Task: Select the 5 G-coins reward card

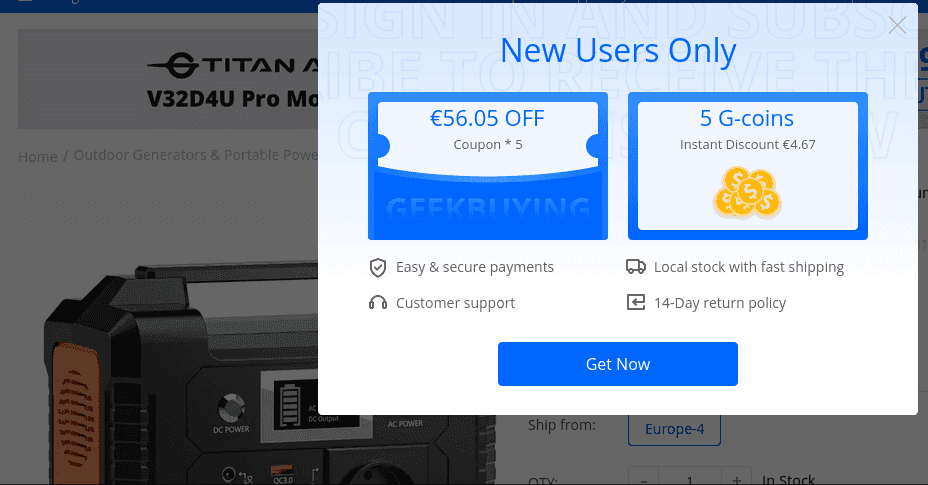Action: 747,166
